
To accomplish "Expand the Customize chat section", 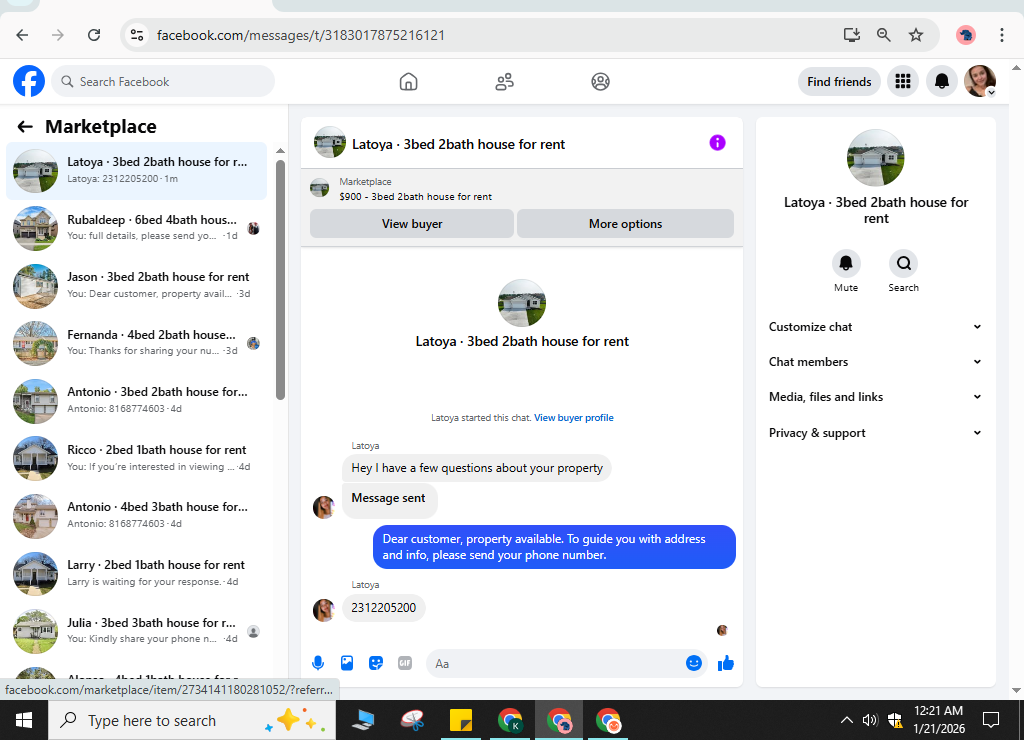I will 875,327.
